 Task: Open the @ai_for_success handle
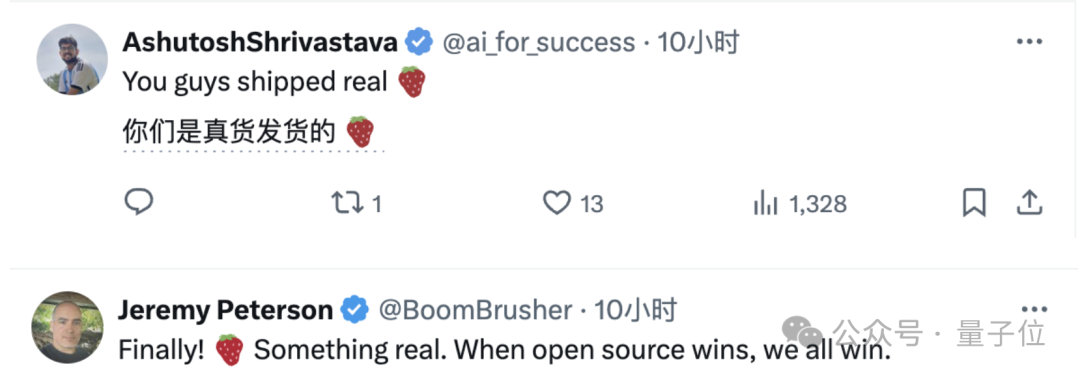538,43
